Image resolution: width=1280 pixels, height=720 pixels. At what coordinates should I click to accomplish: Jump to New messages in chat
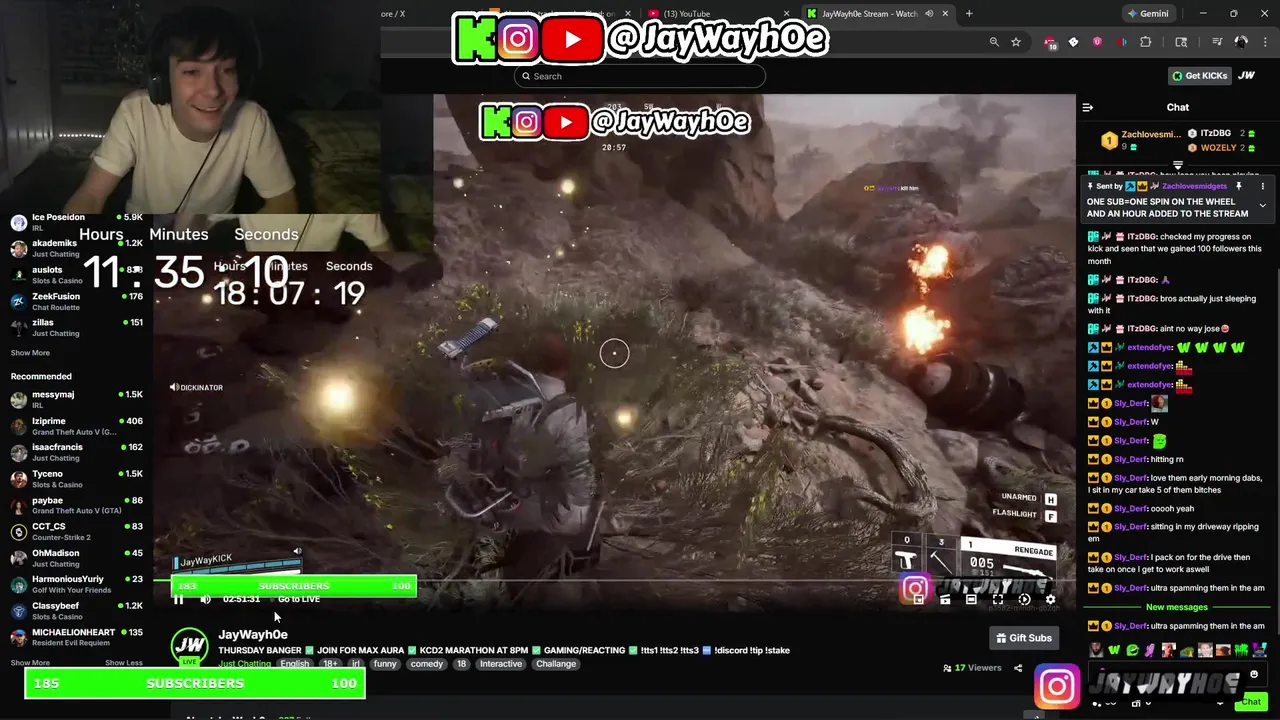tap(1177, 607)
